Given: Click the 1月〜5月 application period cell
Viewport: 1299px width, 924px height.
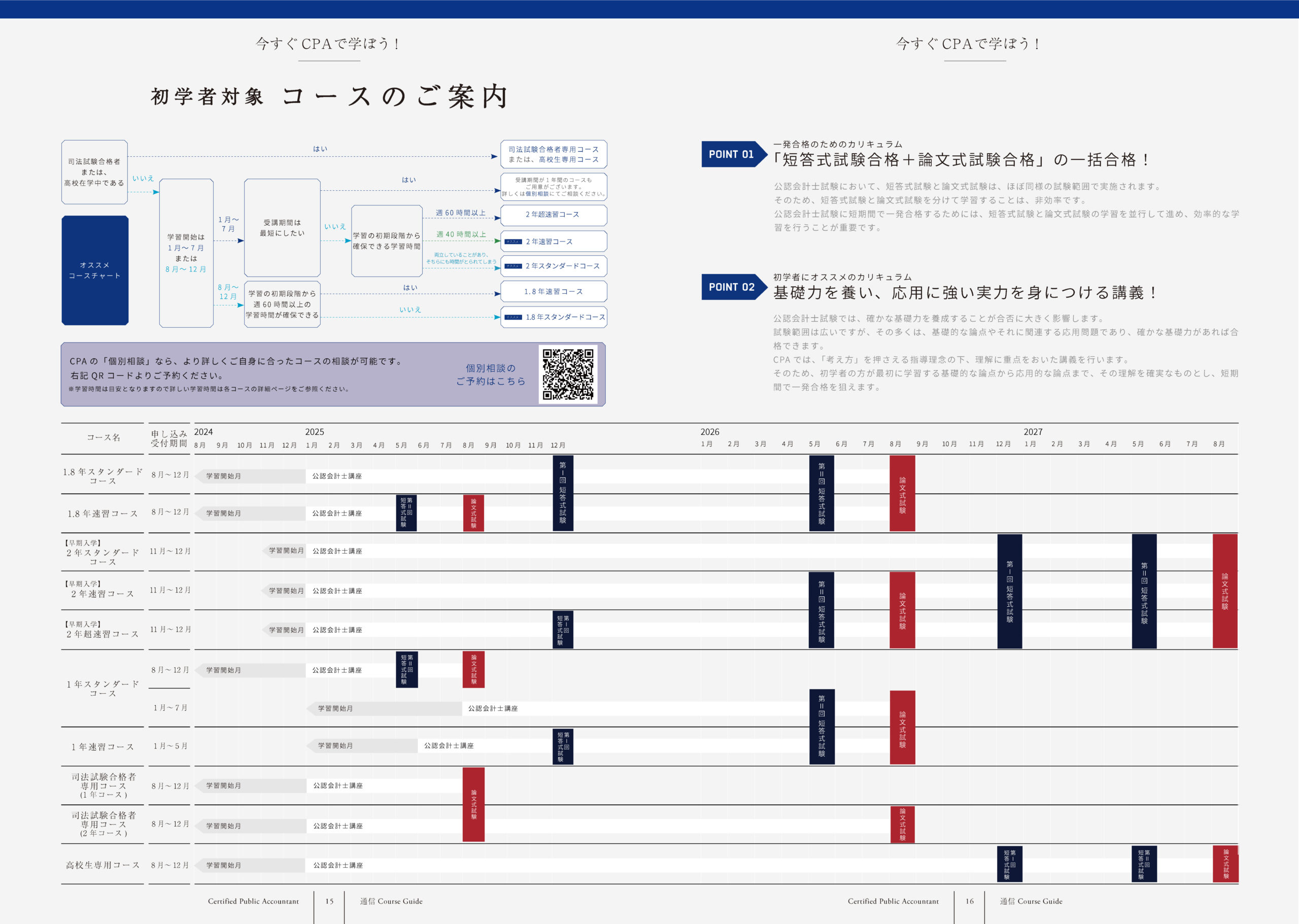Looking at the screenshot, I should 170,746.
